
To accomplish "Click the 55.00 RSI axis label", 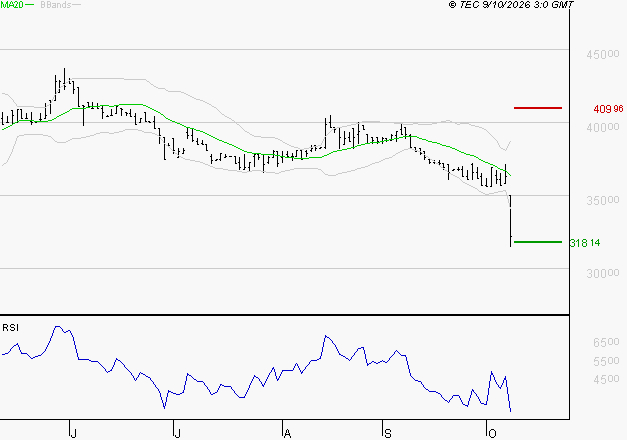I will [x=606, y=361].
